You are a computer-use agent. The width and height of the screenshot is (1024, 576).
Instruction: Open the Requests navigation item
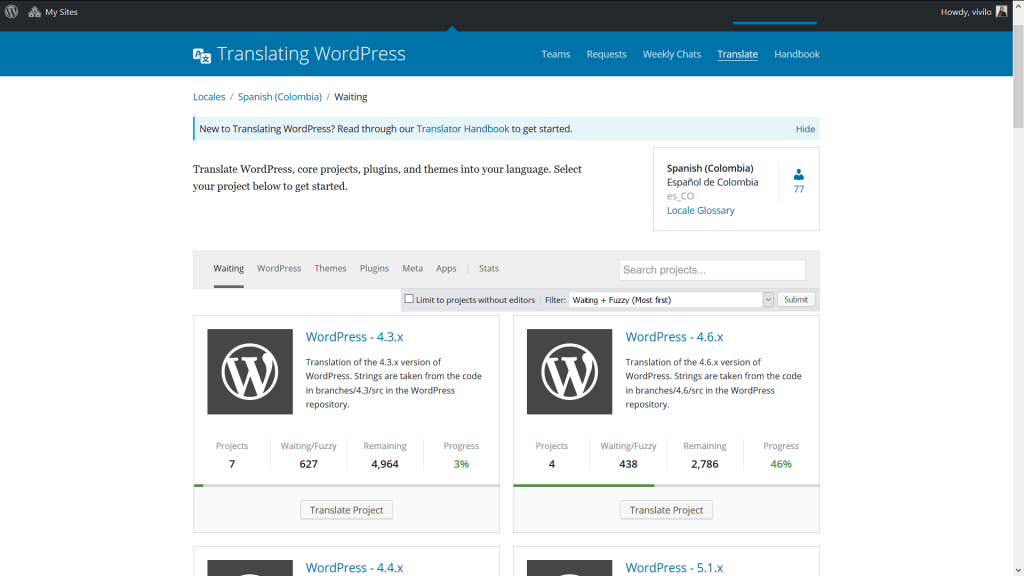tap(606, 54)
